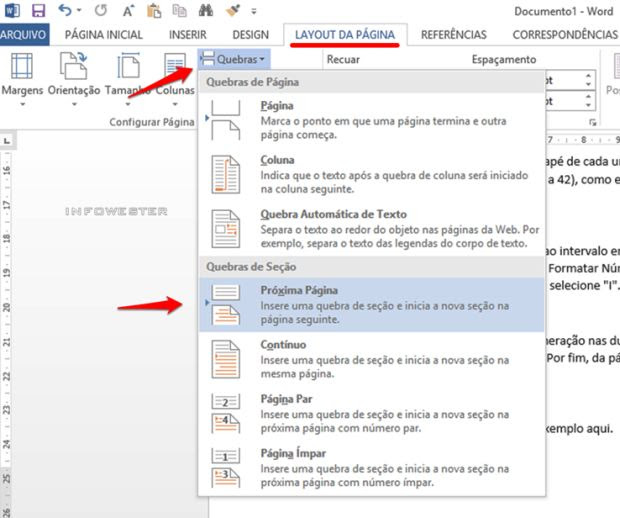Viewport: 620px width, 518px height.
Task: Open the Colunas icon
Action: click(175, 66)
